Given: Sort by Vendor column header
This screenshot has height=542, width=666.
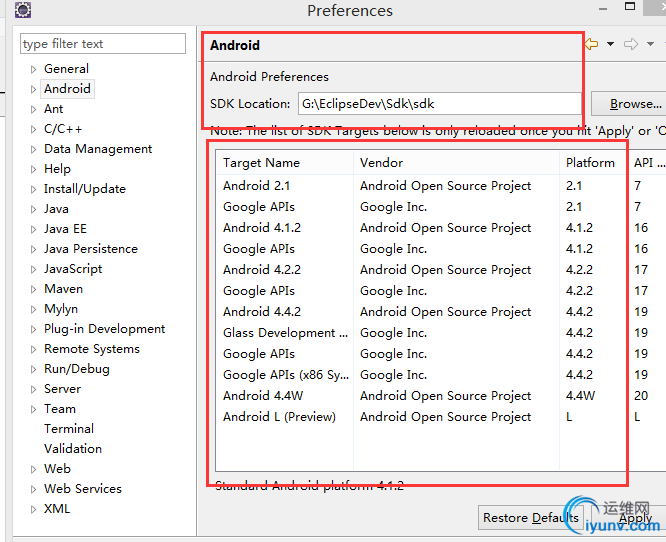Looking at the screenshot, I should (x=456, y=163).
